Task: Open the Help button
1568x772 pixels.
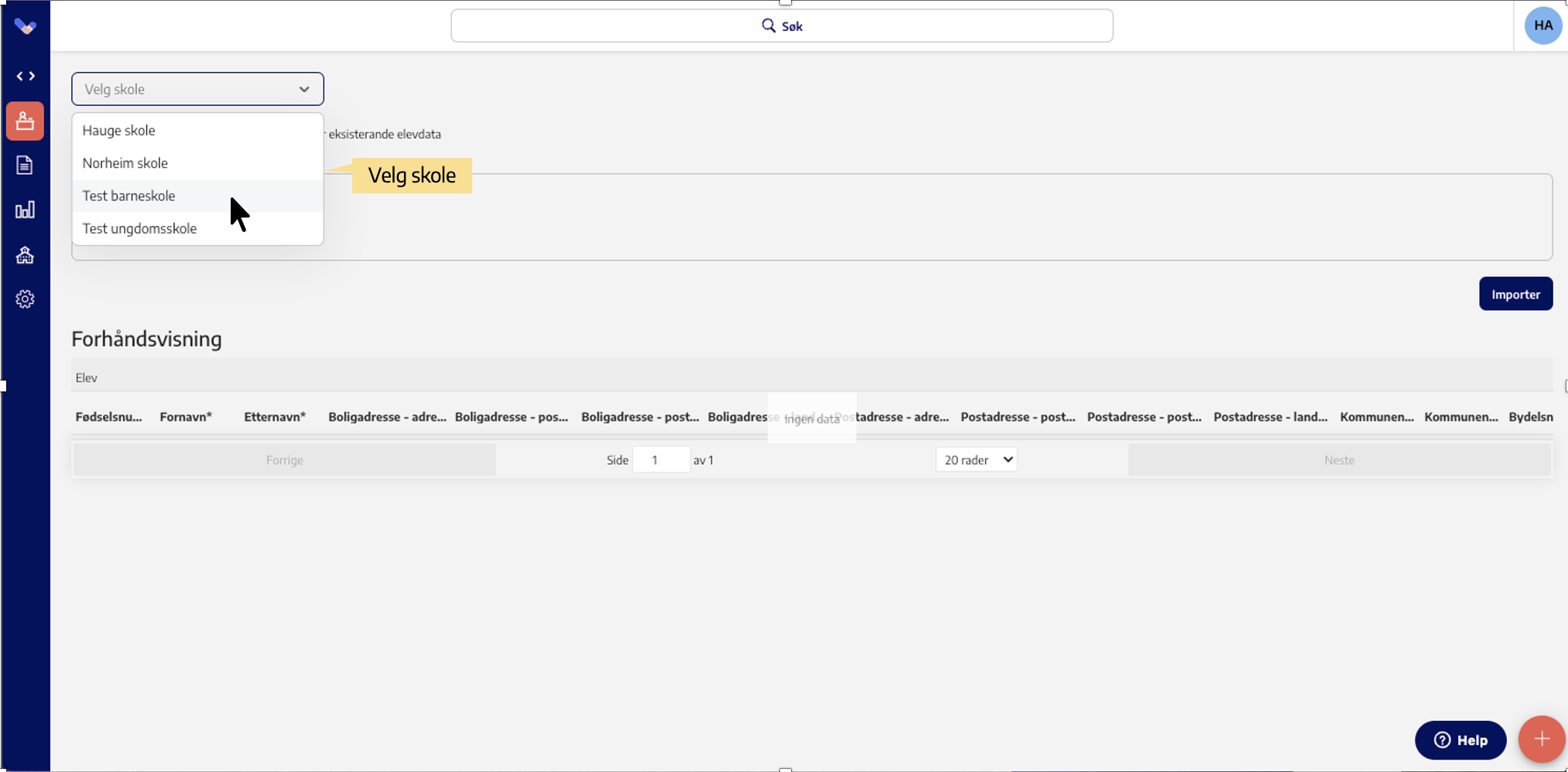Action: (x=1460, y=740)
